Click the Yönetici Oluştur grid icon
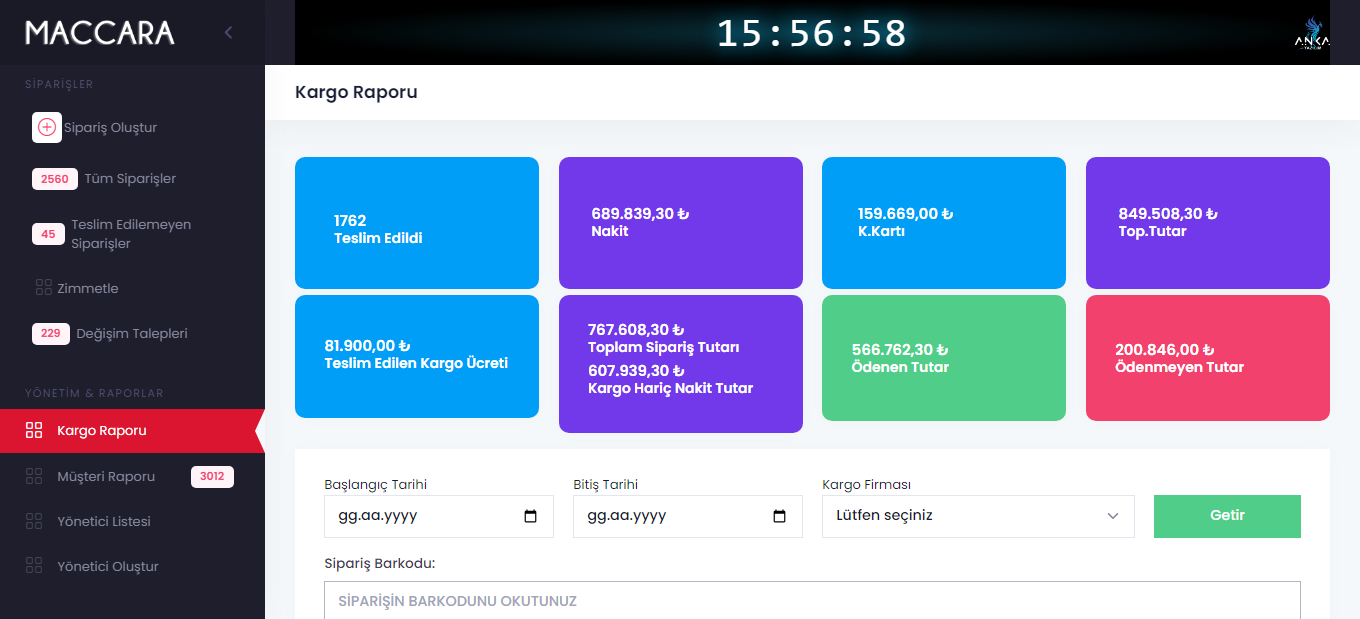Screen dimensions: 1360x619 pyautogui.click(x=34, y=566)
